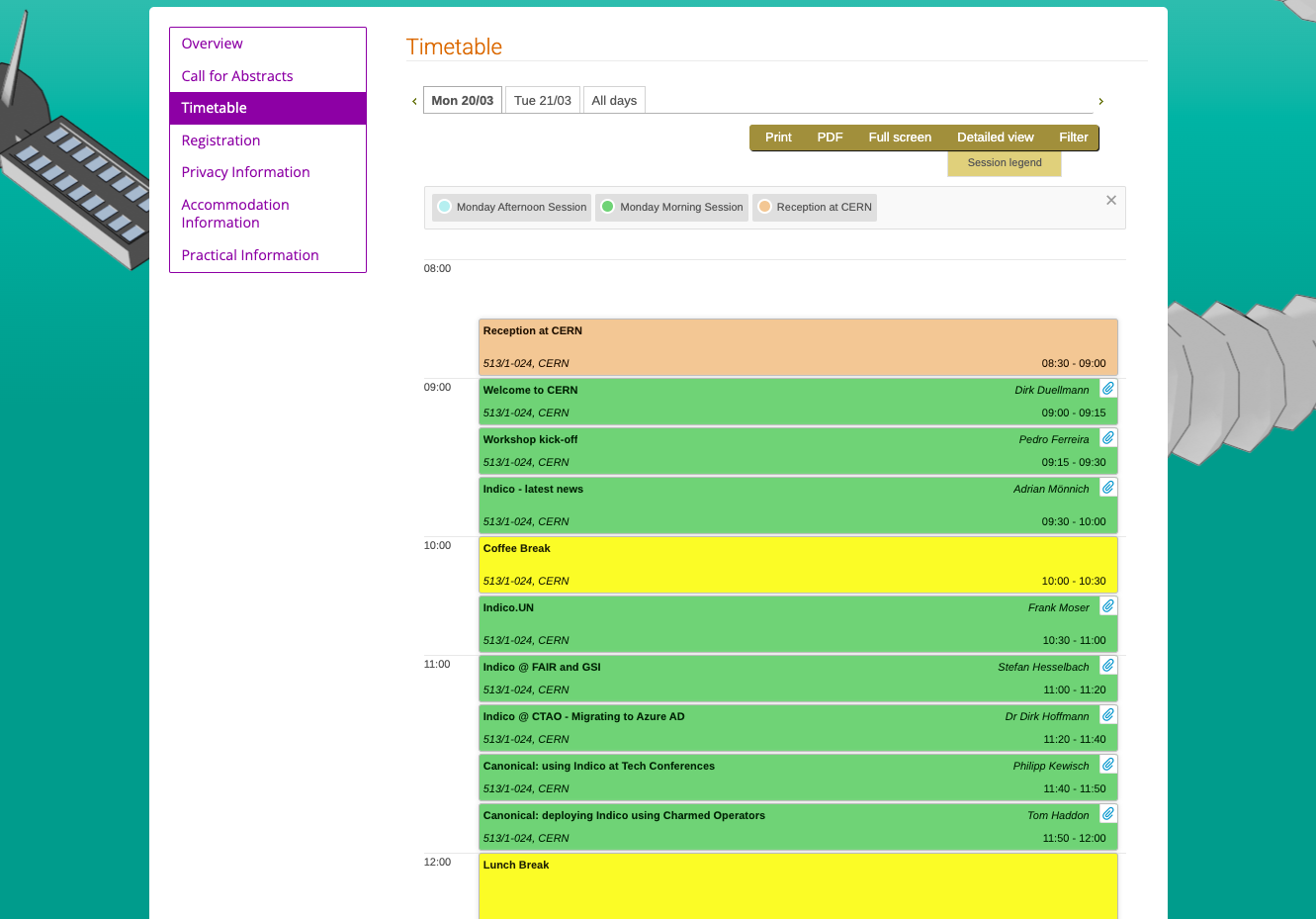
Task: Open the Filter options
Action: point(1074,138)
